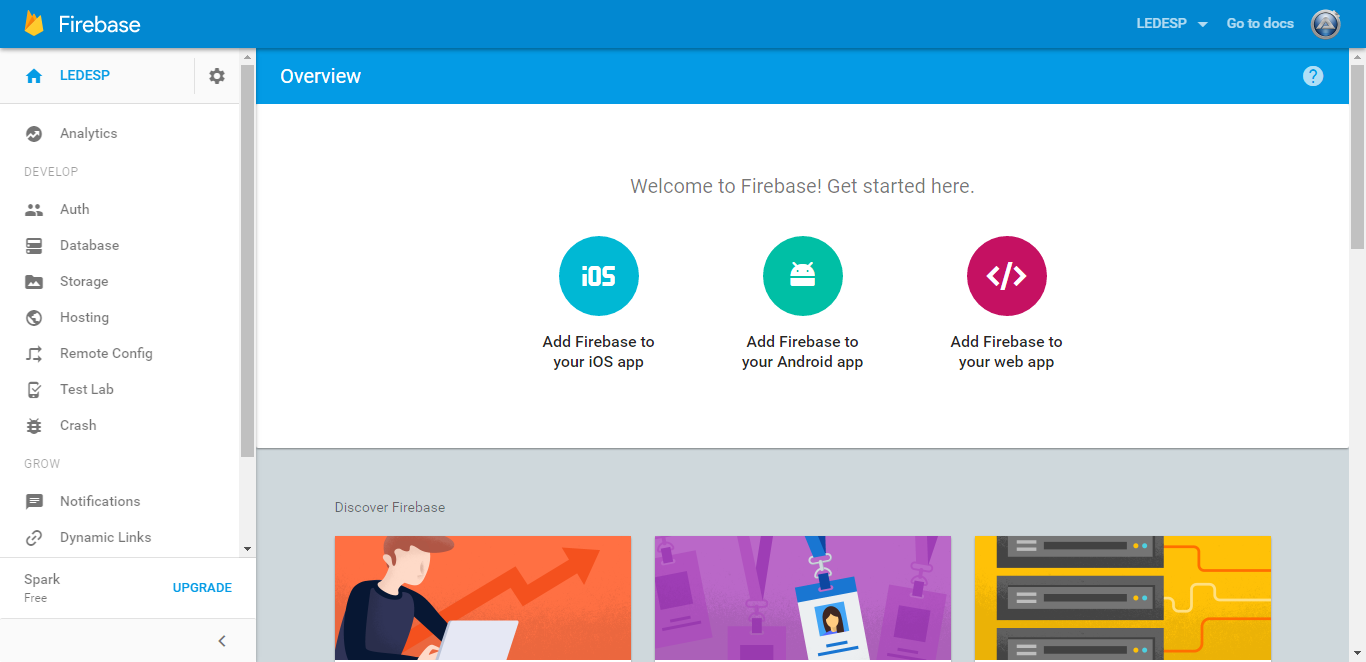Image resolution: width=1366 pixels, height=662 pixels.
Task: Collapse the sidebar with left chevron
Action: 222,641
